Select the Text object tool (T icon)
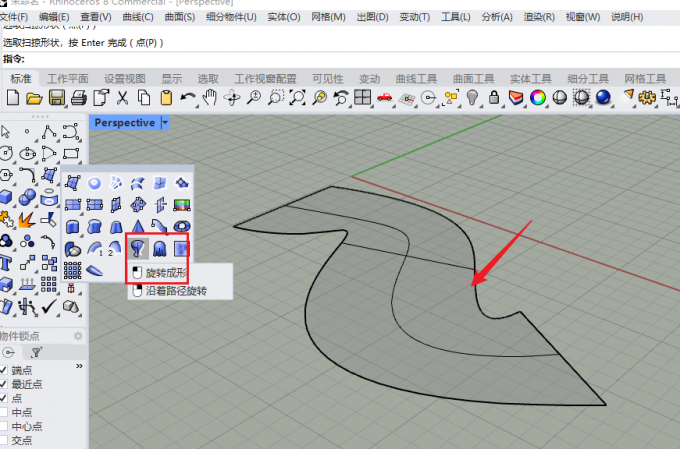The image size is (680, 449). 6,263
